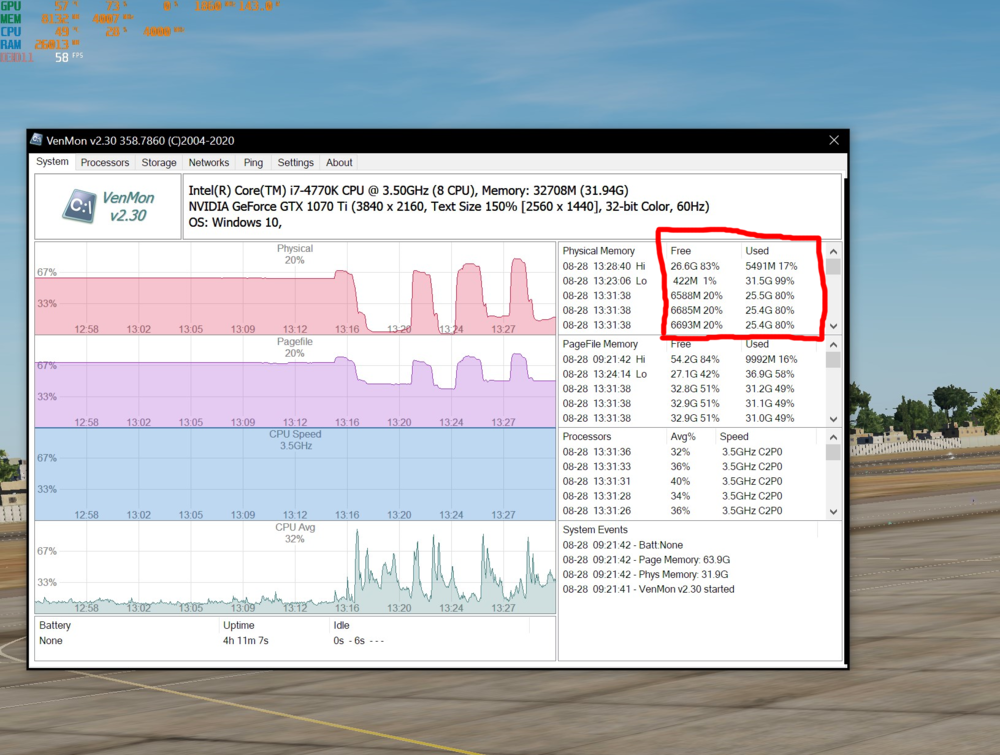Click the VenMon title bar app icon
The width and height of the screenshot is (1000, 755).
click(x=37, y=141)
